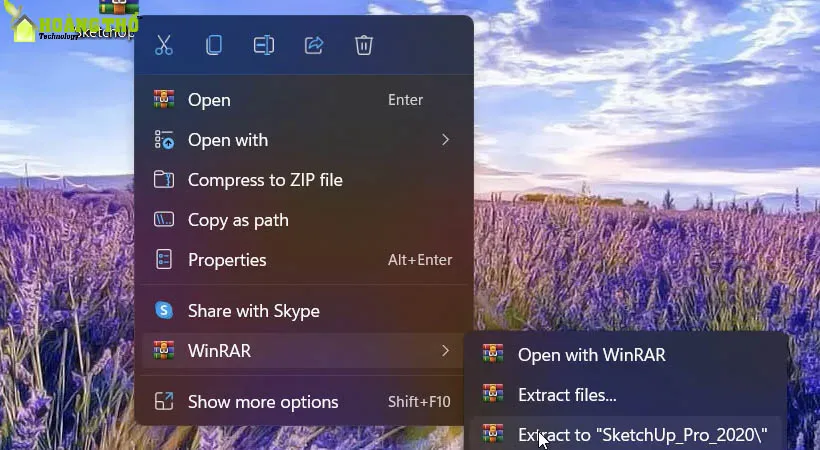The width and height of the screenshot is (820, 450).
Task: Expand the Open with submenu arrow
Action: pyautogui.click(x=445, y=140)
